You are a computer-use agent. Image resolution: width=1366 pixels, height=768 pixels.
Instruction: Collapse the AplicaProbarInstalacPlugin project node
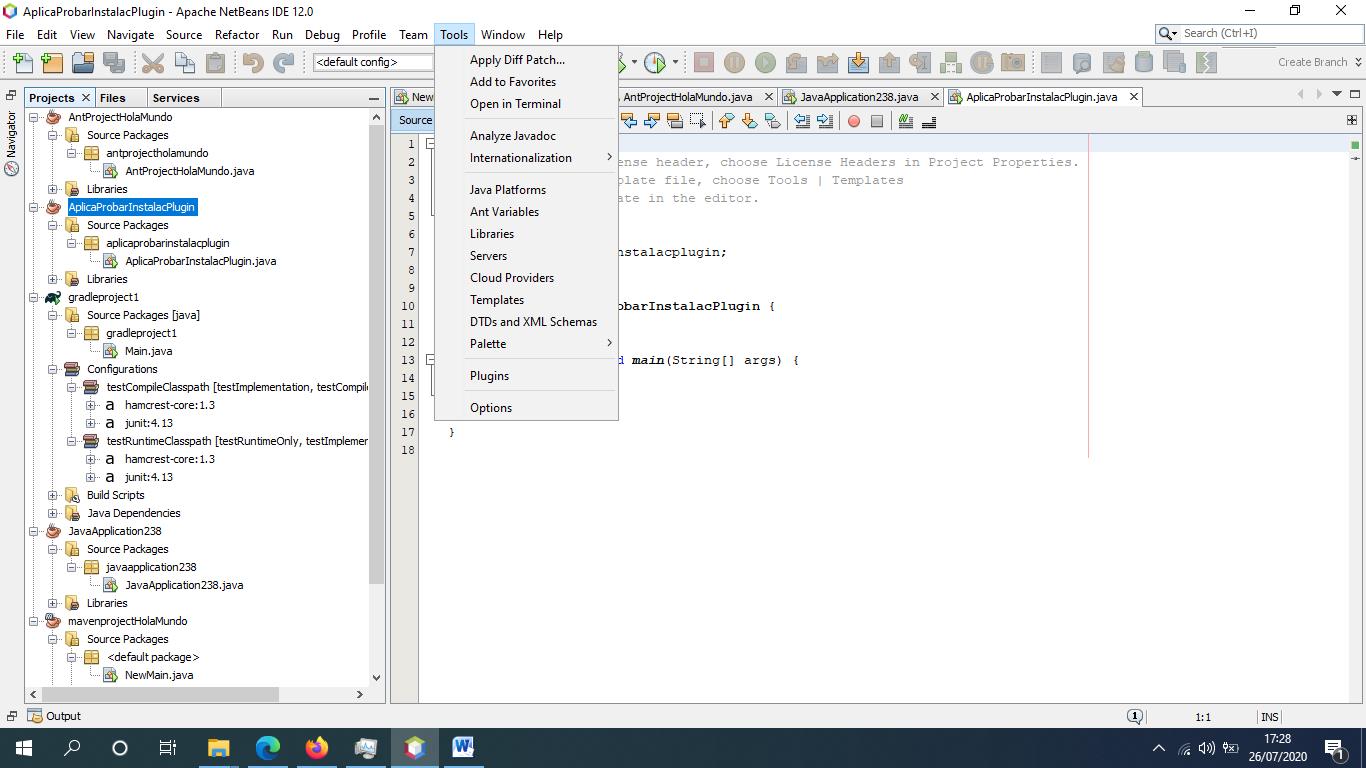point(34,207)
